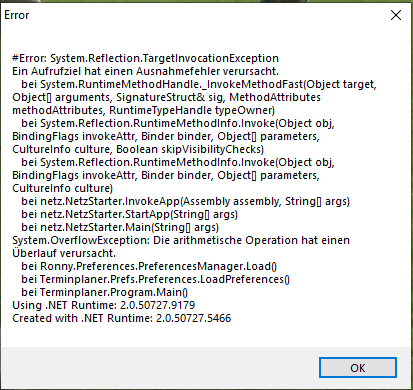
Task: Click the Terminplaner.Prefs.Preferences.LoadPreferences() line
Action: (156, 279)
